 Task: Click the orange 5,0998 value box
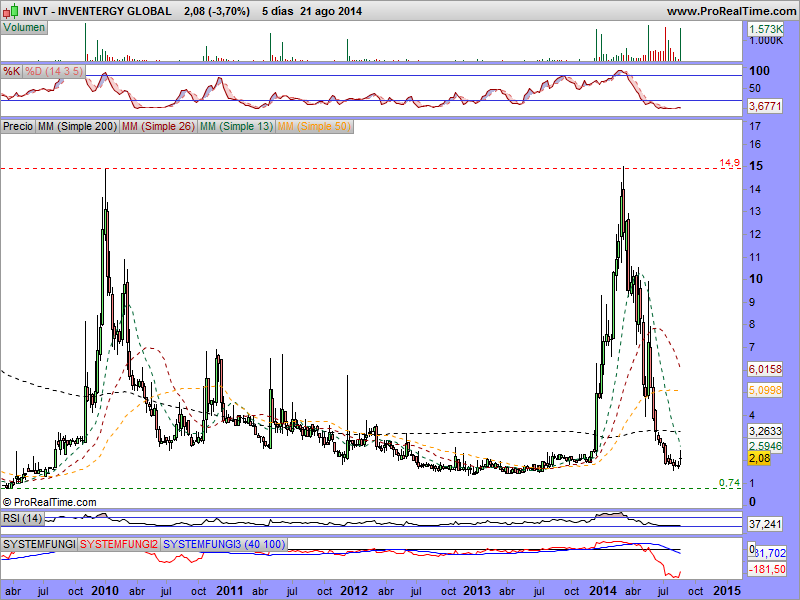[x=765, y=390]
